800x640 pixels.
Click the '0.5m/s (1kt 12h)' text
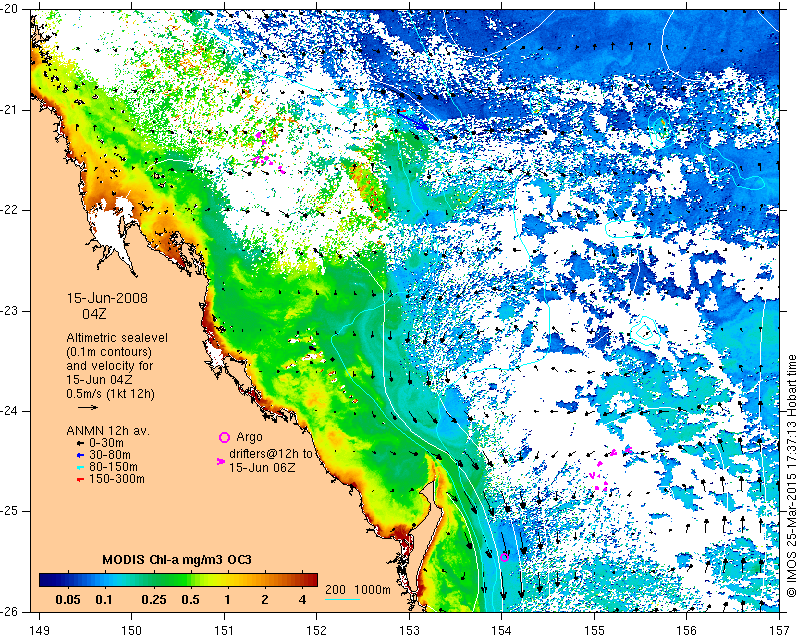pyautogui.click(x=110, y=393)
